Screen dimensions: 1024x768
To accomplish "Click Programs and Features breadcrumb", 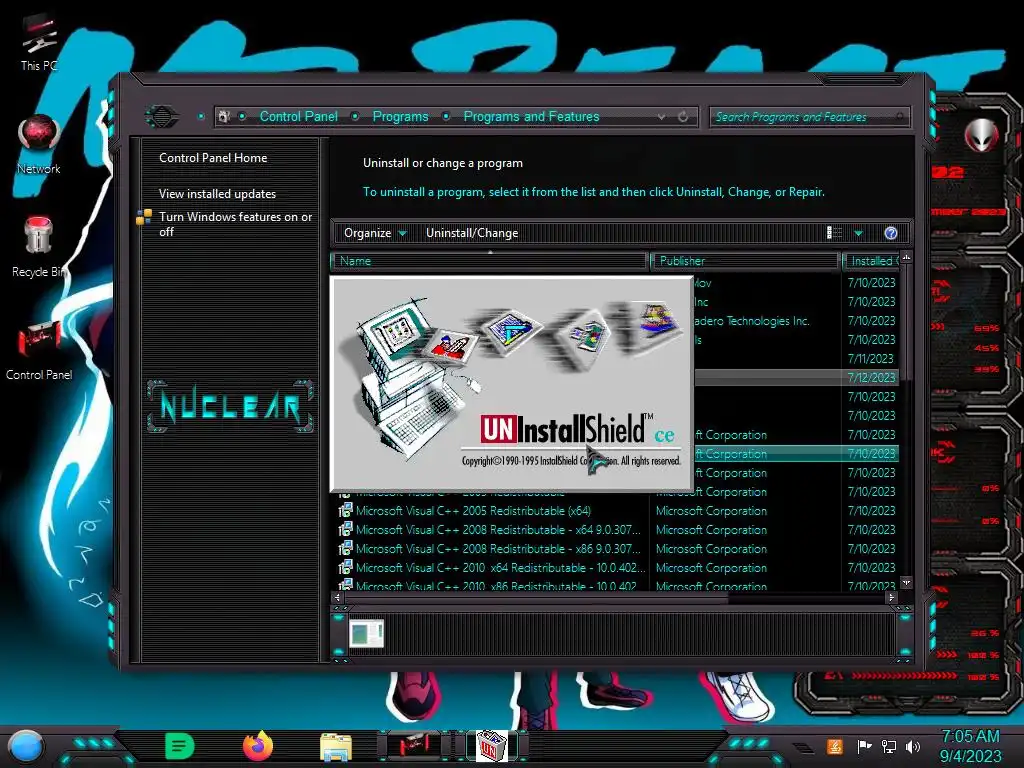I will click(531, 116).
